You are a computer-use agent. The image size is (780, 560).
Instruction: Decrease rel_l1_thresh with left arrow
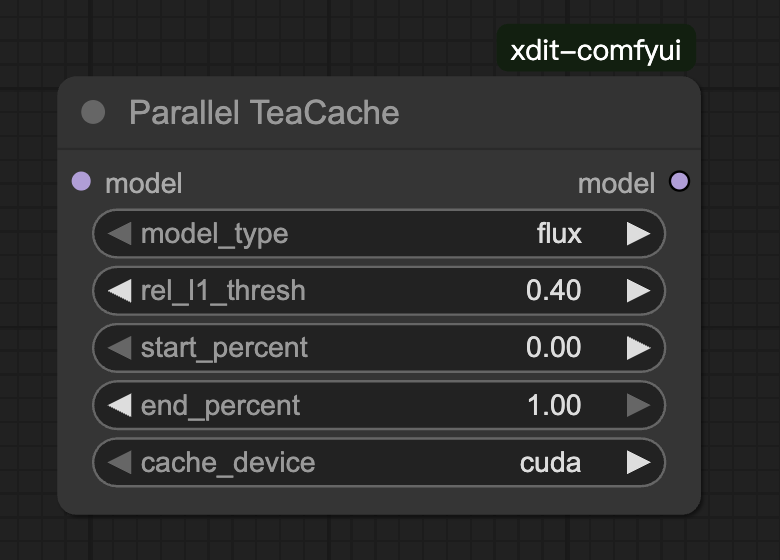(x=119, y=291)
